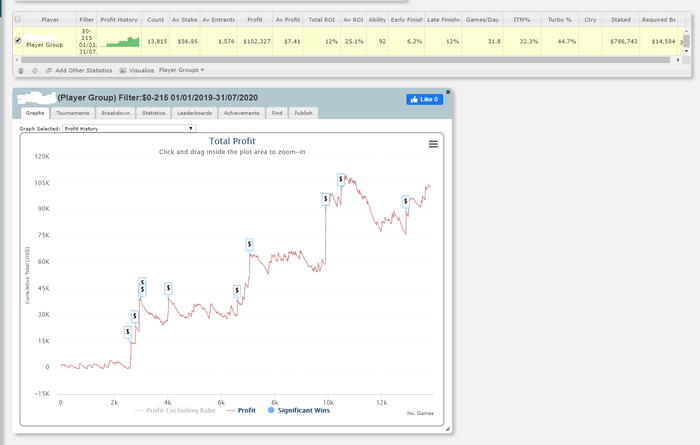Toggle Profit Excluding Rake legend series
The image size is (700, 445).
coord(175,411)
